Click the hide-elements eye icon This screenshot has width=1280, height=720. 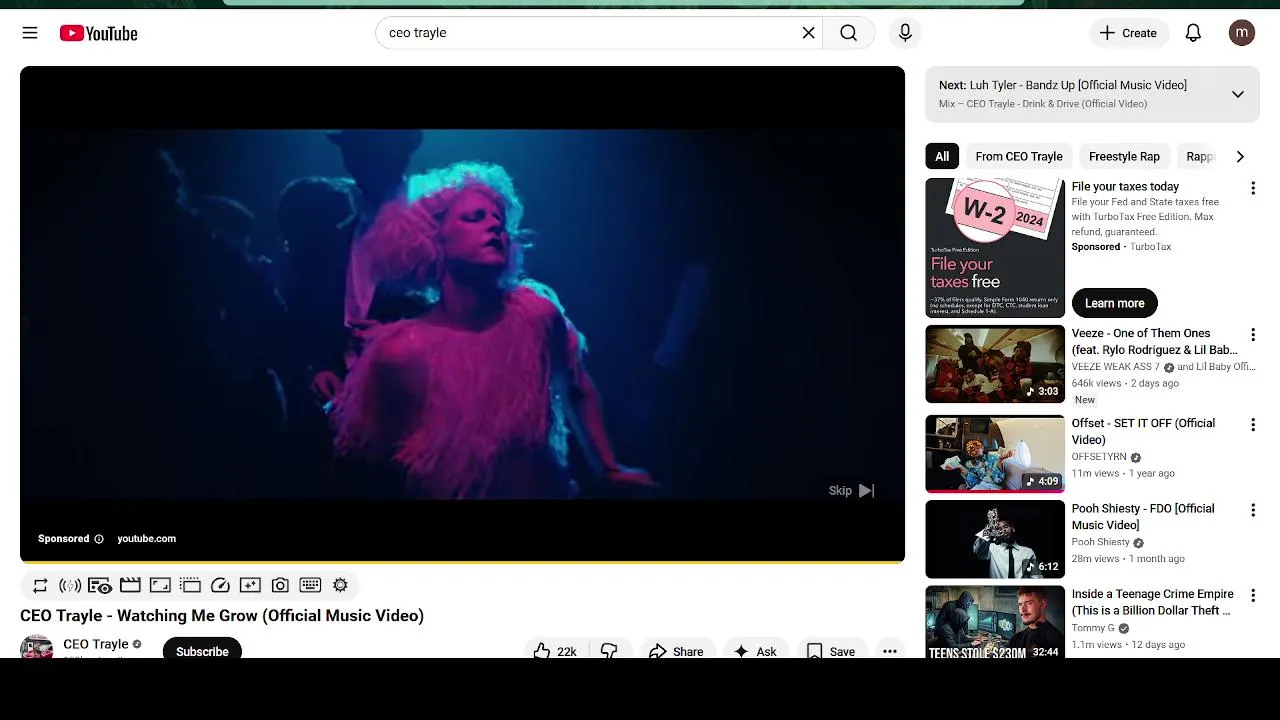coord(100,585)
